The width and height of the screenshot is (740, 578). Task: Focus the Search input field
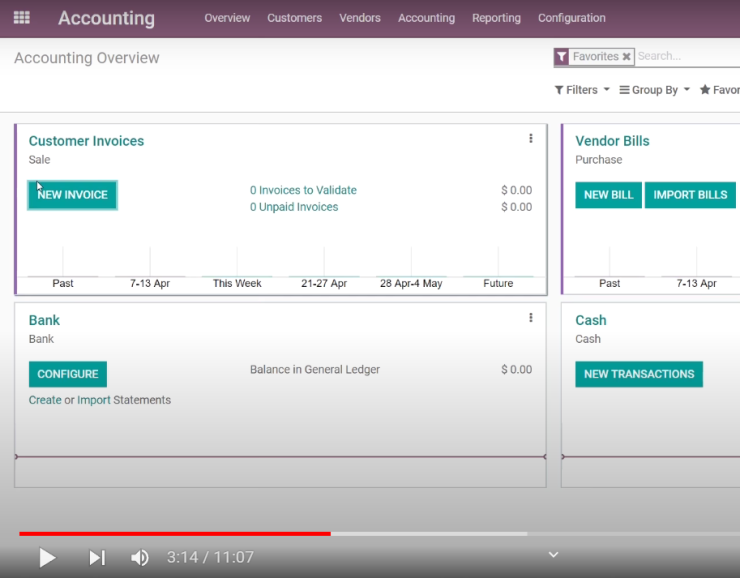click(688, 56)
